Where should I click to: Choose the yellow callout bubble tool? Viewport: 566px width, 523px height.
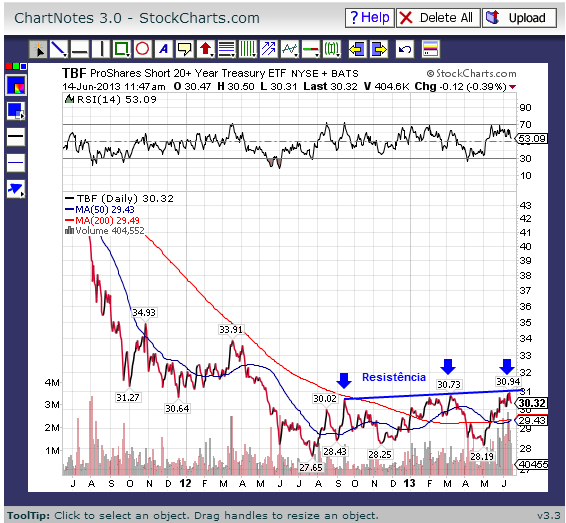(184, 49)
